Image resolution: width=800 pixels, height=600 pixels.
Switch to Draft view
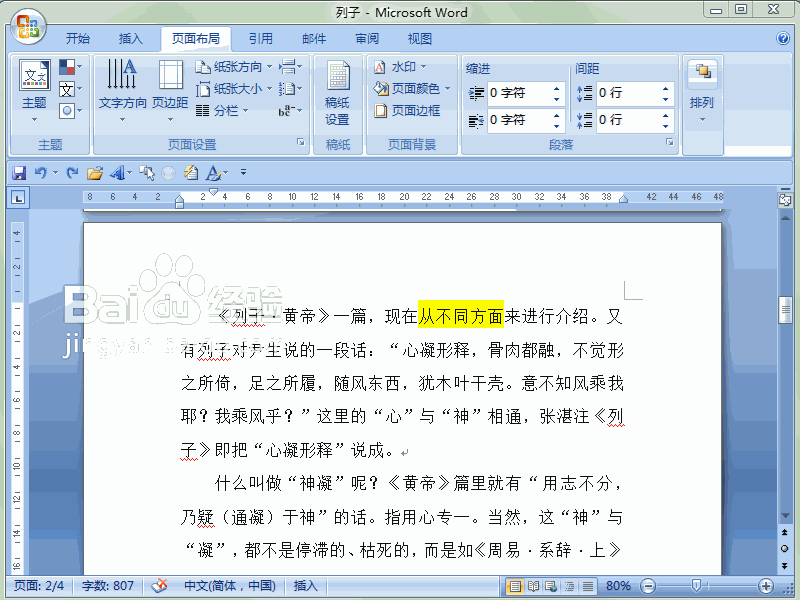coord(588,586)
